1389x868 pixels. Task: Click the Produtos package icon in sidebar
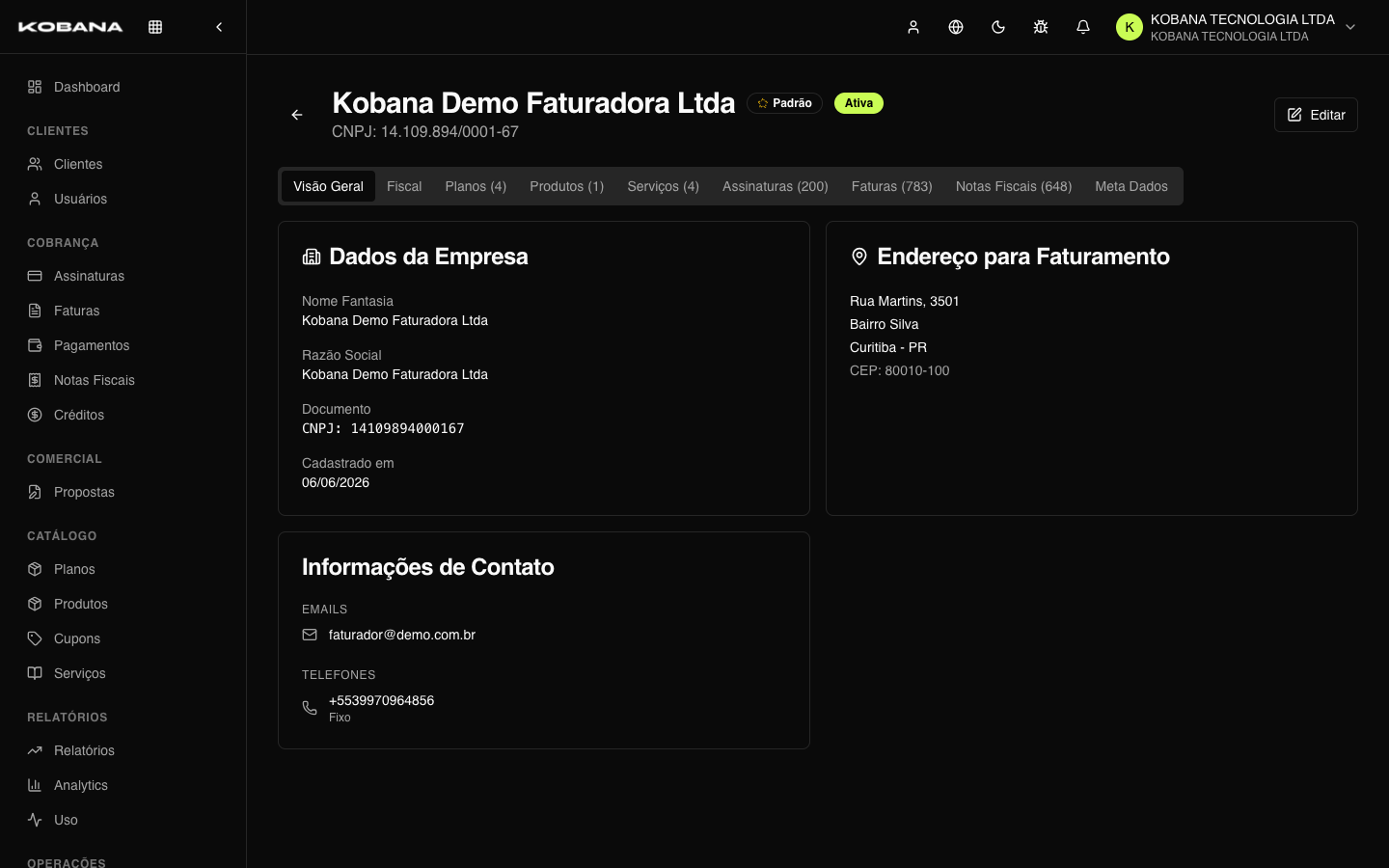35,604
